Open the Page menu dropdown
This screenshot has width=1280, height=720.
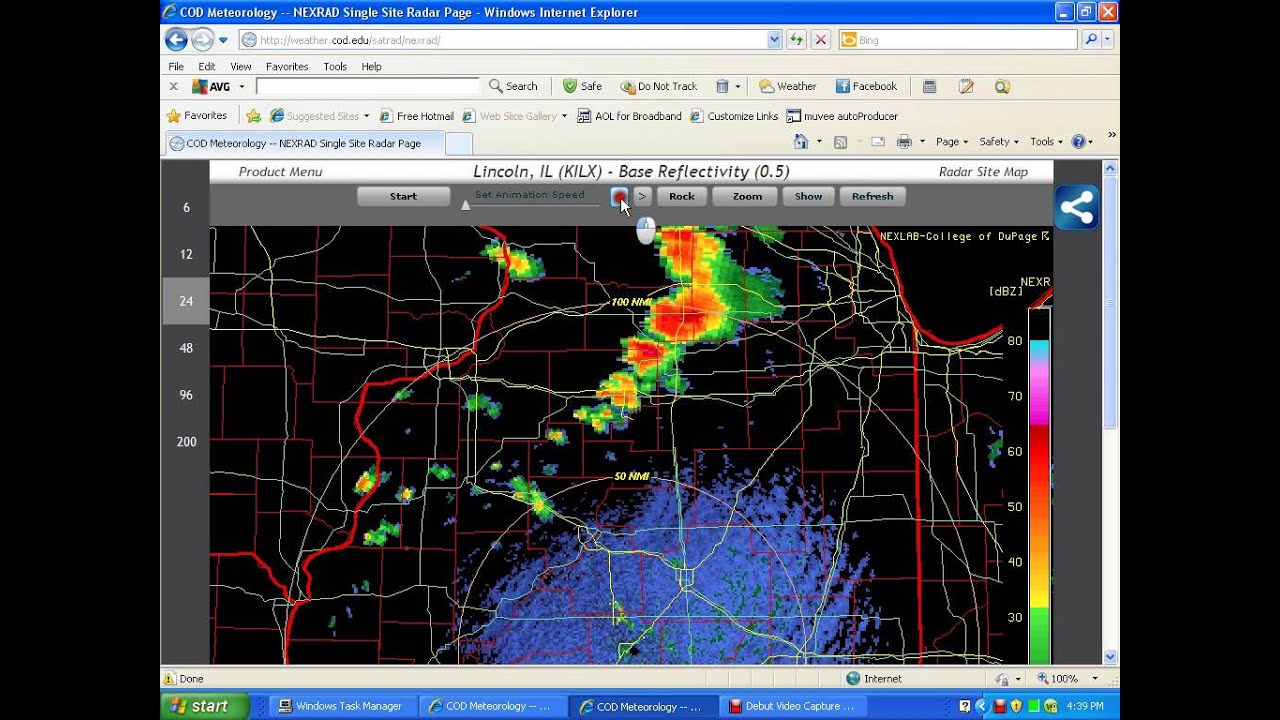[x=951, y=142]
